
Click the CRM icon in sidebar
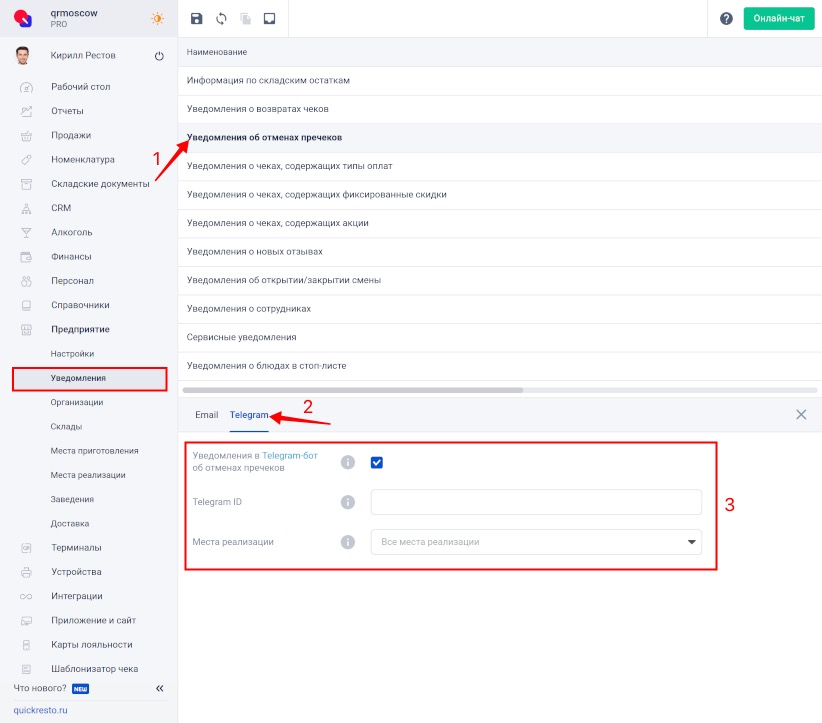26,208
